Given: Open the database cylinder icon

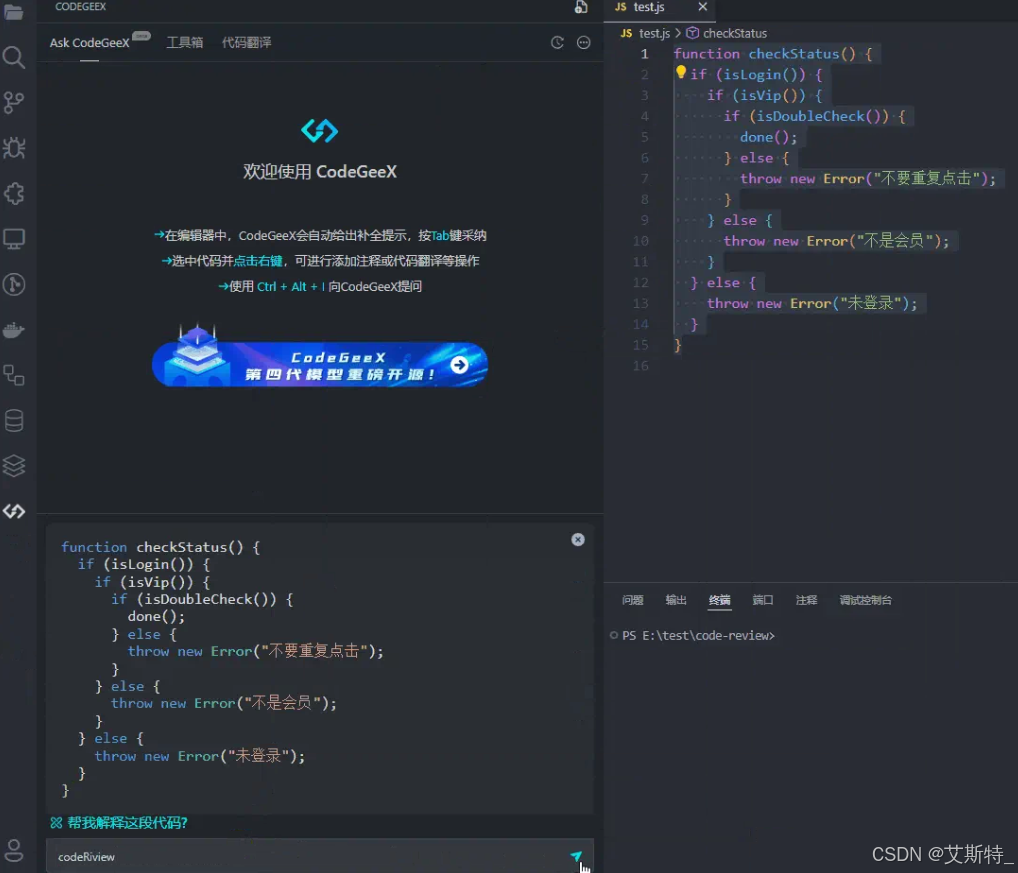Looking at the screenshot, I should [14, 421].
